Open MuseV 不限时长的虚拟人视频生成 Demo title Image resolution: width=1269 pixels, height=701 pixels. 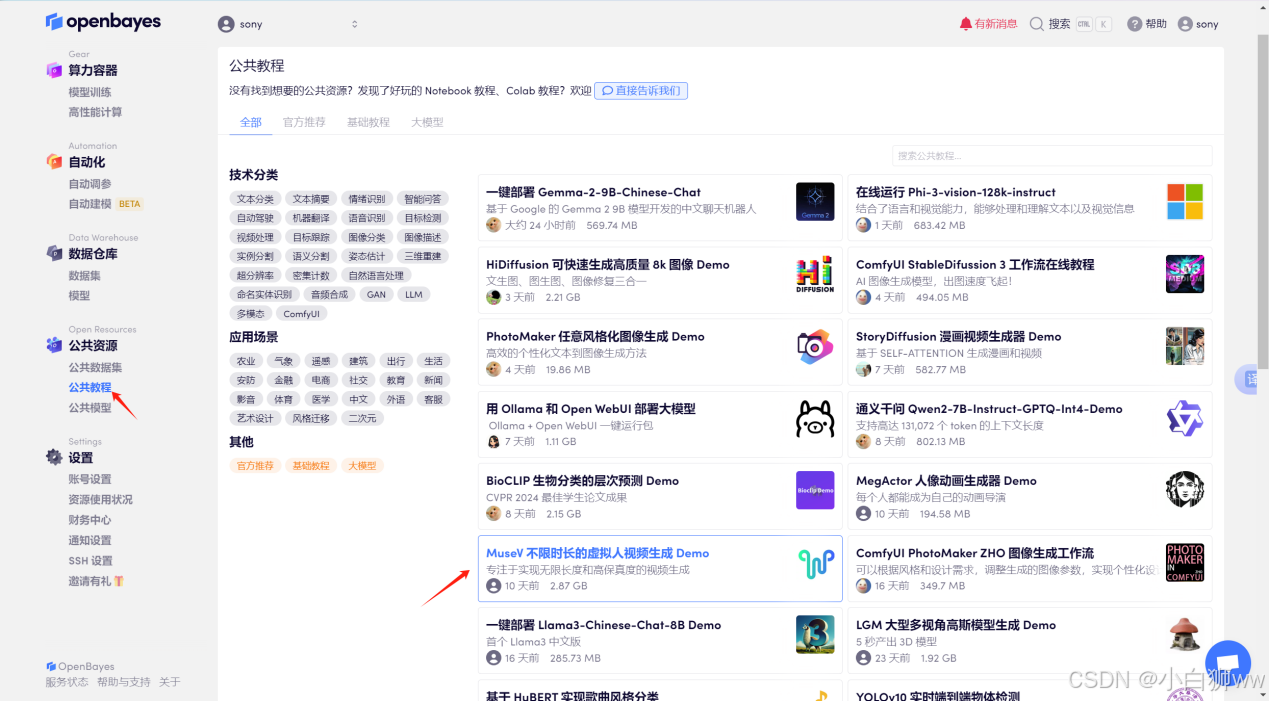coord(597,553)
